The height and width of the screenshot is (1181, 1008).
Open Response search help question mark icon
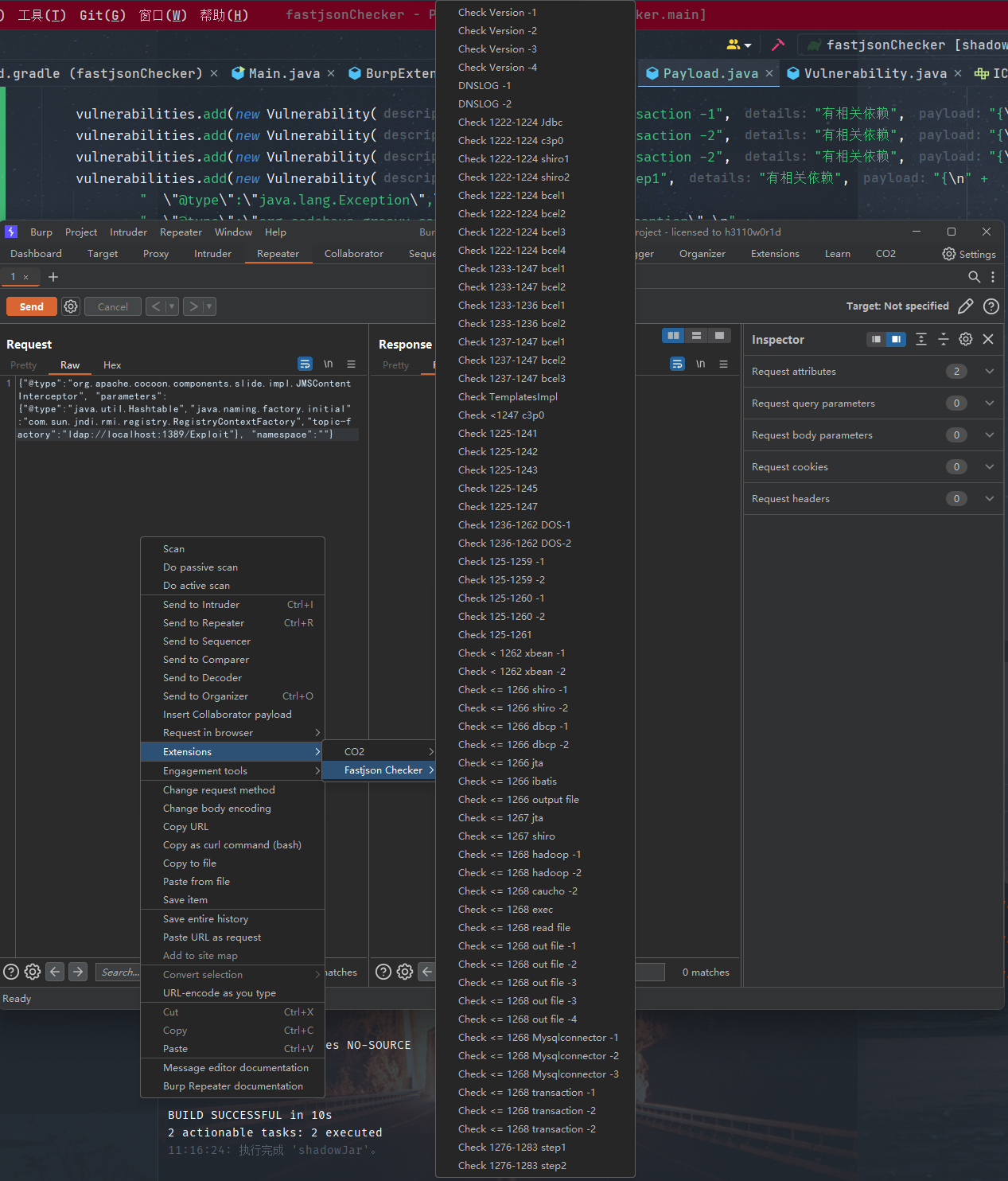click(x=383, y=972)
